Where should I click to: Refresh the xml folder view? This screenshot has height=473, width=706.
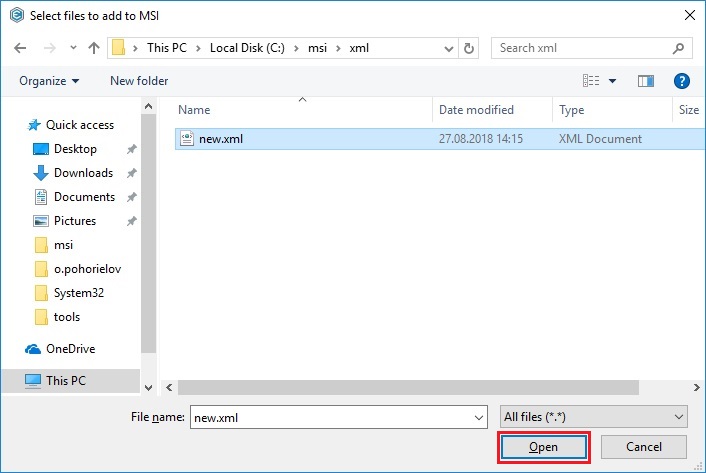(469, 48)
